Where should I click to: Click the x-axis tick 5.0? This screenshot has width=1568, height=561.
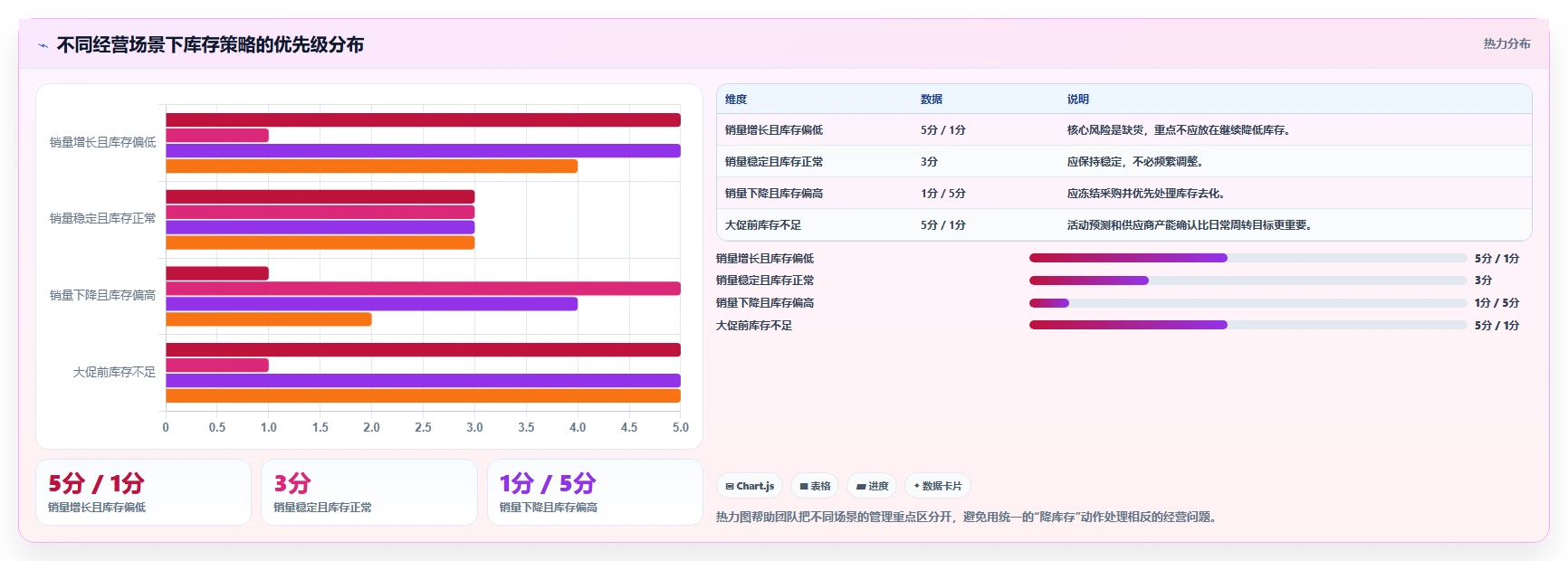680,427
